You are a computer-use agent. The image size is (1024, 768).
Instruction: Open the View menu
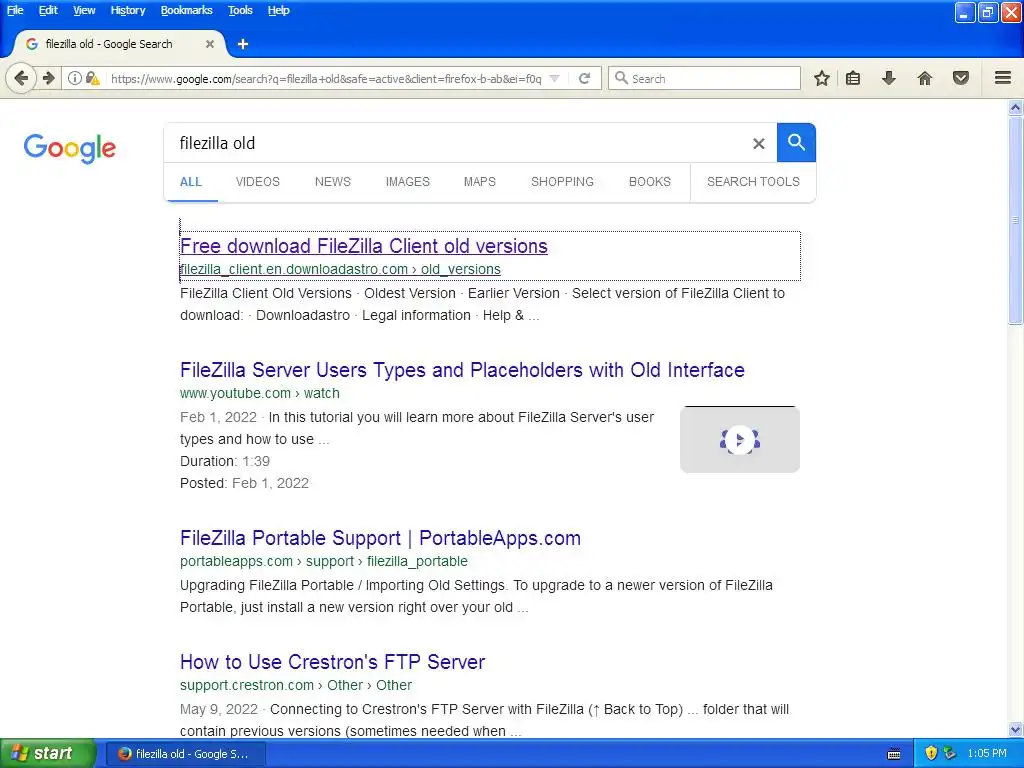(x=84, y=10)
